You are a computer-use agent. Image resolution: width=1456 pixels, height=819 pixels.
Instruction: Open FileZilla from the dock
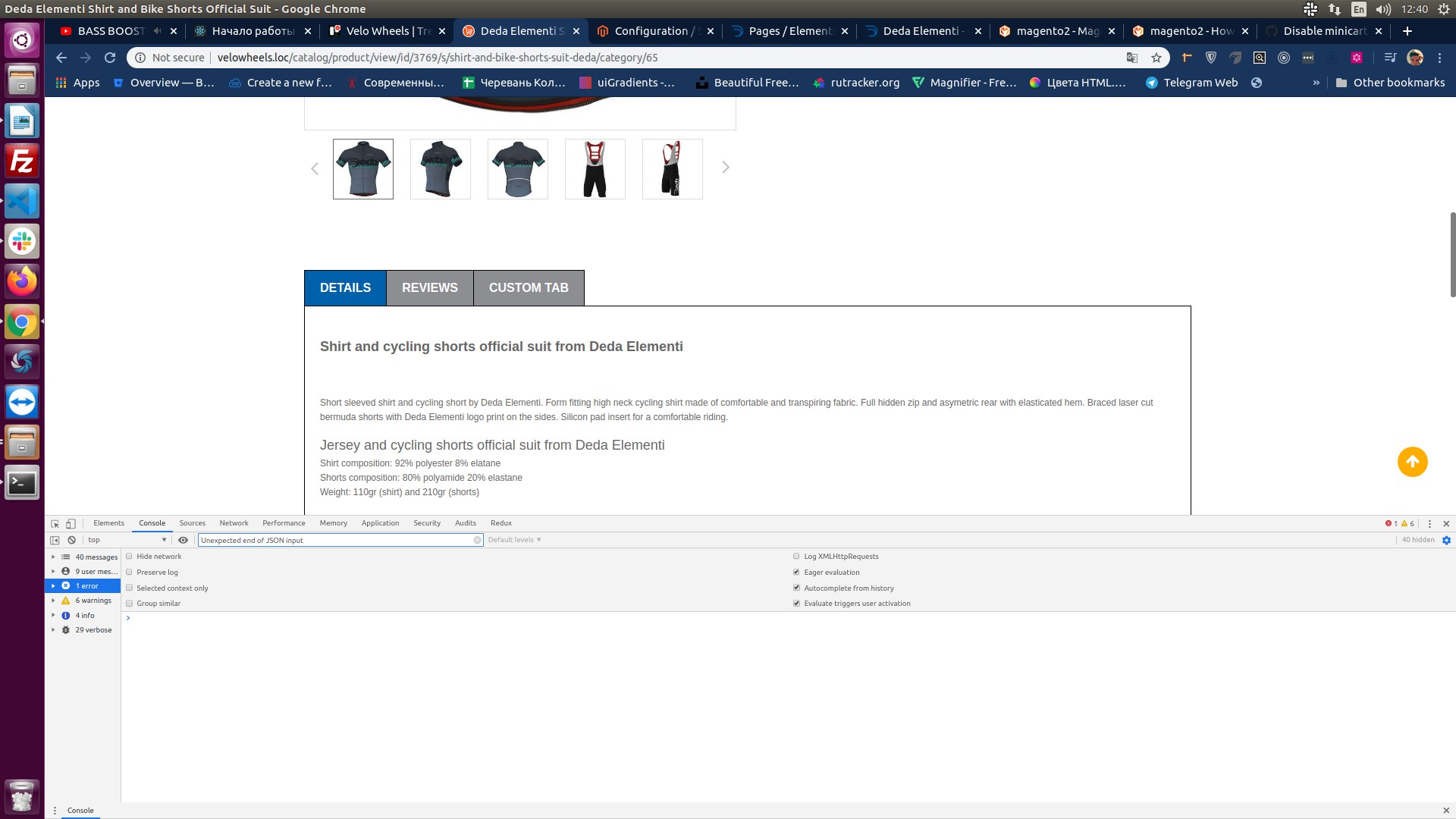coord(22,162)
